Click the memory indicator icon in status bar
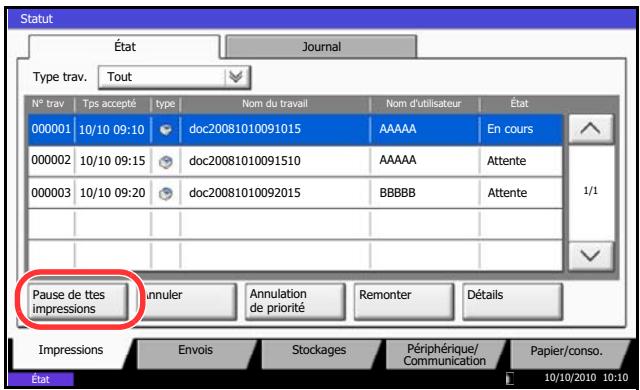The height and width of the screenshot is (390, 640). tap(510, 378)
